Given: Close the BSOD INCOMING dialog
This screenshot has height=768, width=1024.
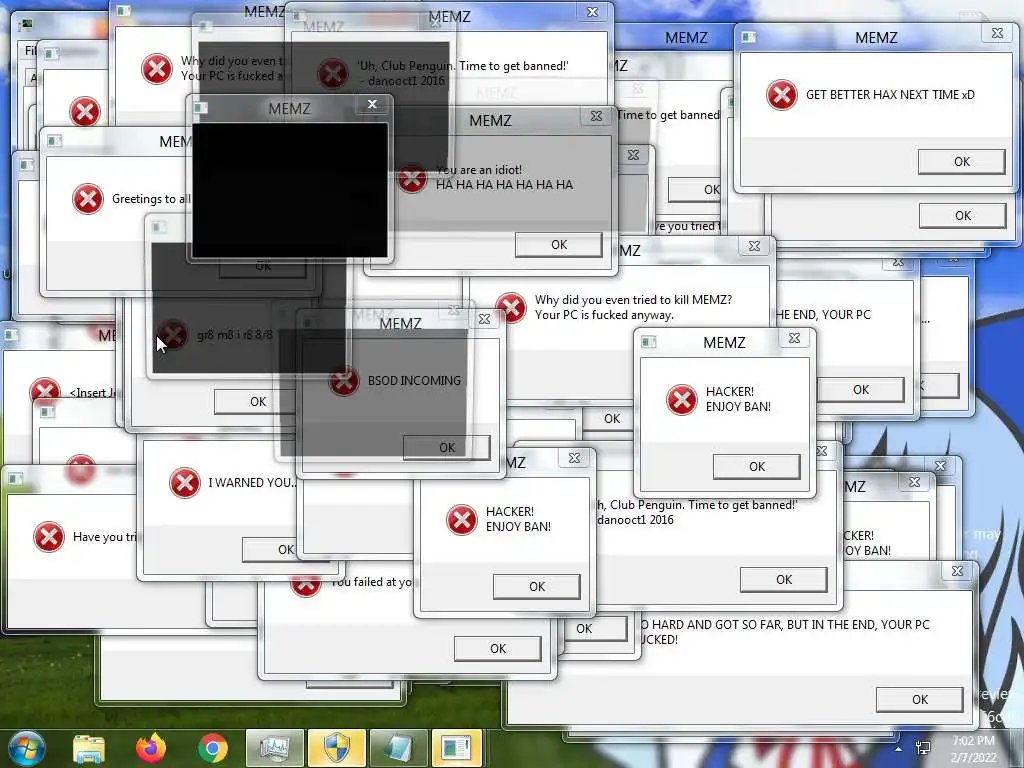Looking at the screenshot, I should pos(485,319).
